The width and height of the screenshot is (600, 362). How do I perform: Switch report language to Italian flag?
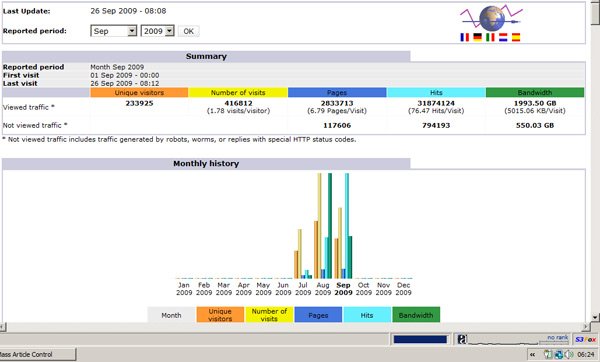[x=490, y=37]
